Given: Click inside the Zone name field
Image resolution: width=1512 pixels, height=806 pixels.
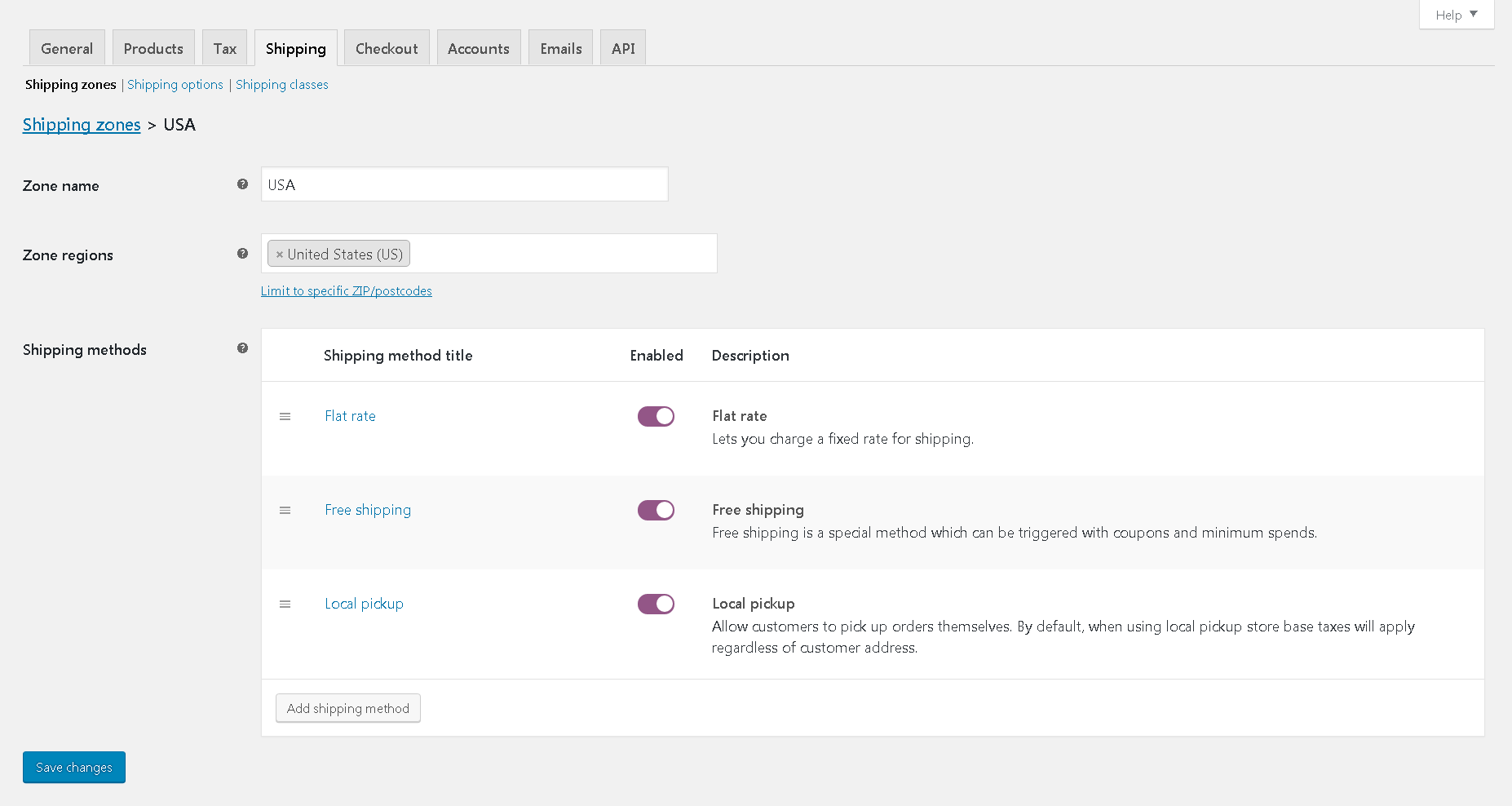Looking at the screenshot, I should (x=463, y=184).
